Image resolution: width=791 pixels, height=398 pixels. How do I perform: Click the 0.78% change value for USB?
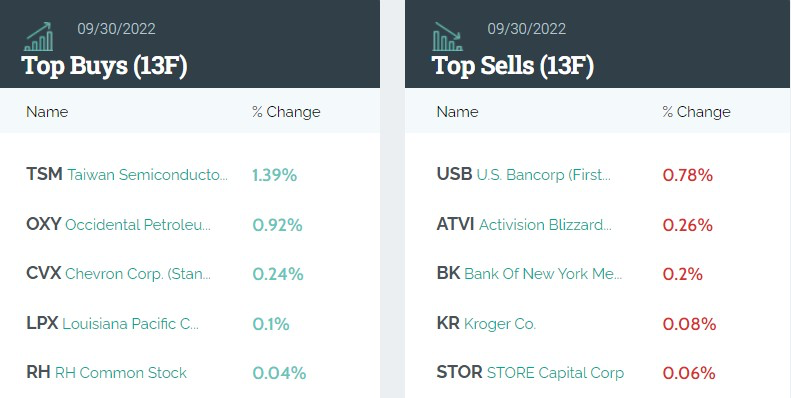688,176
